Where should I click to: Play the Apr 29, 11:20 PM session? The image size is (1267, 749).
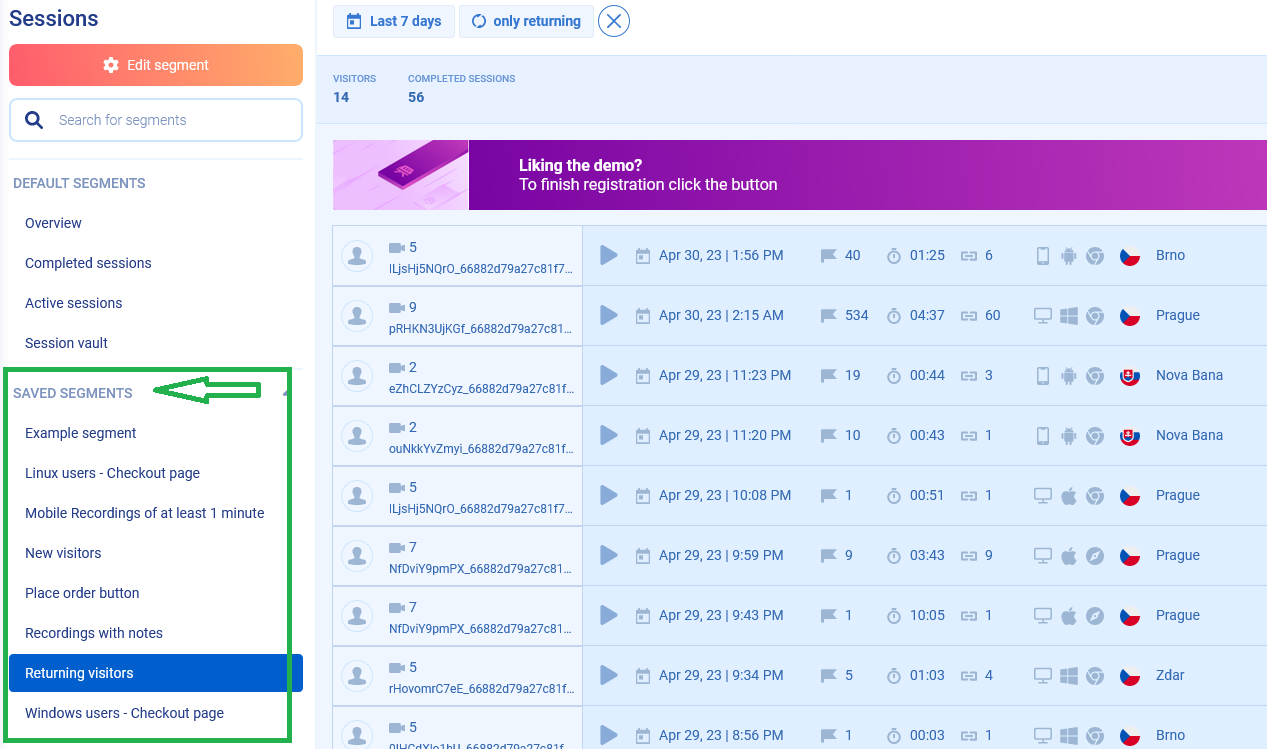[608, 435]
